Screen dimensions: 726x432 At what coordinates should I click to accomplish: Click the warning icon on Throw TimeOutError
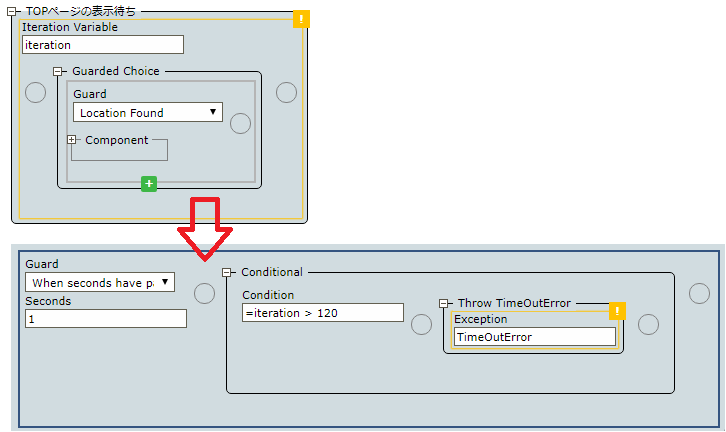[617, 311]
